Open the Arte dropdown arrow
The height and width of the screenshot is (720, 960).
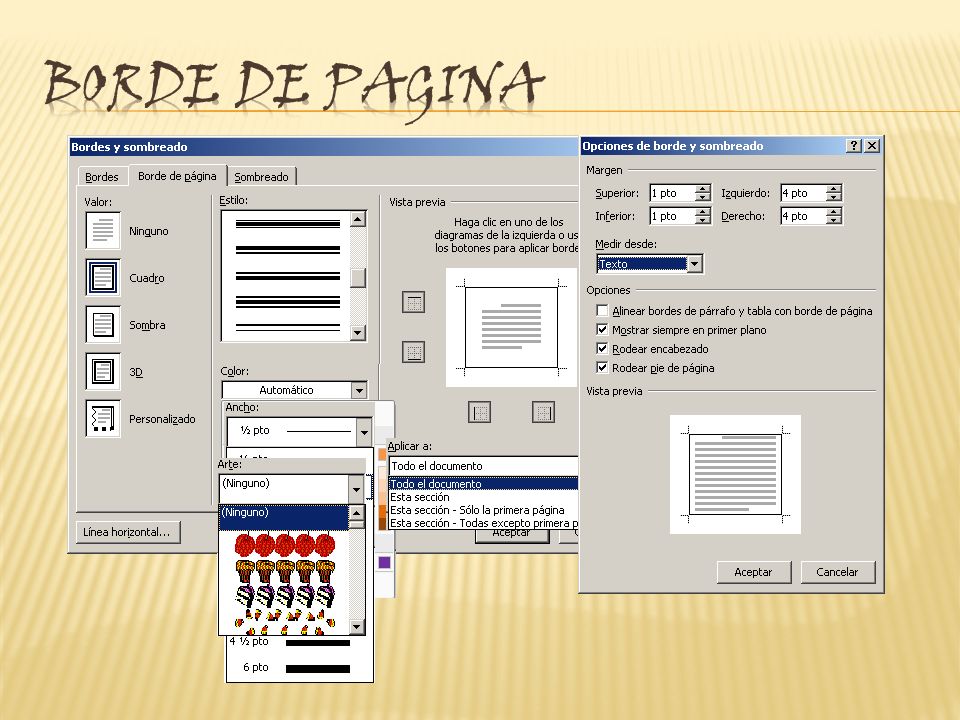pos(356,489)
